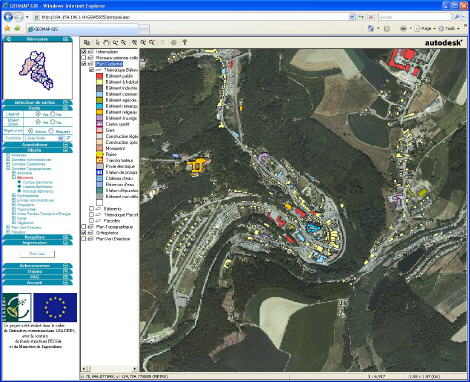Click the red Bâtiment public legend swatch
The width and height of the screenshot is (470, 382).
click(x=99, y=76)
